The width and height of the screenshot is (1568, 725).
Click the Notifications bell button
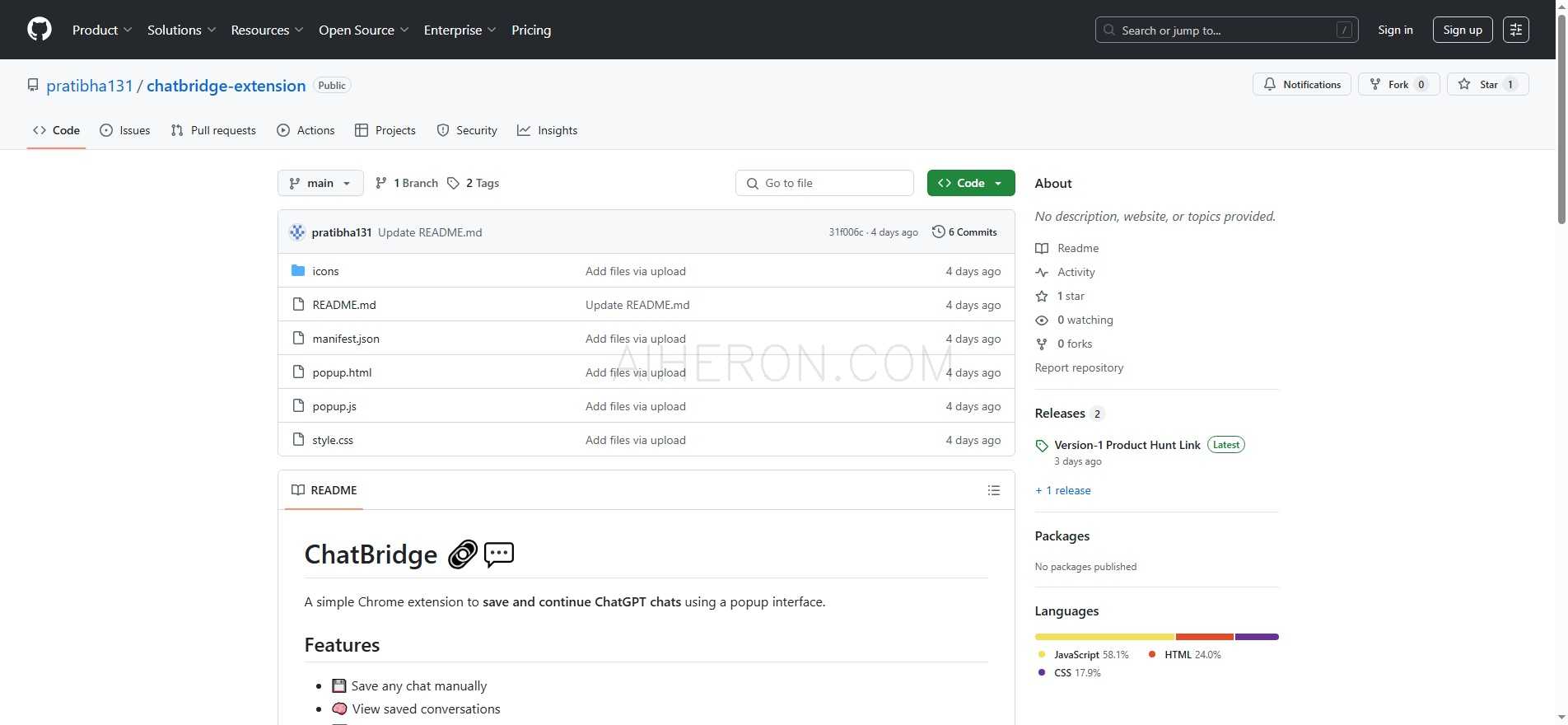pos(1302,84)
